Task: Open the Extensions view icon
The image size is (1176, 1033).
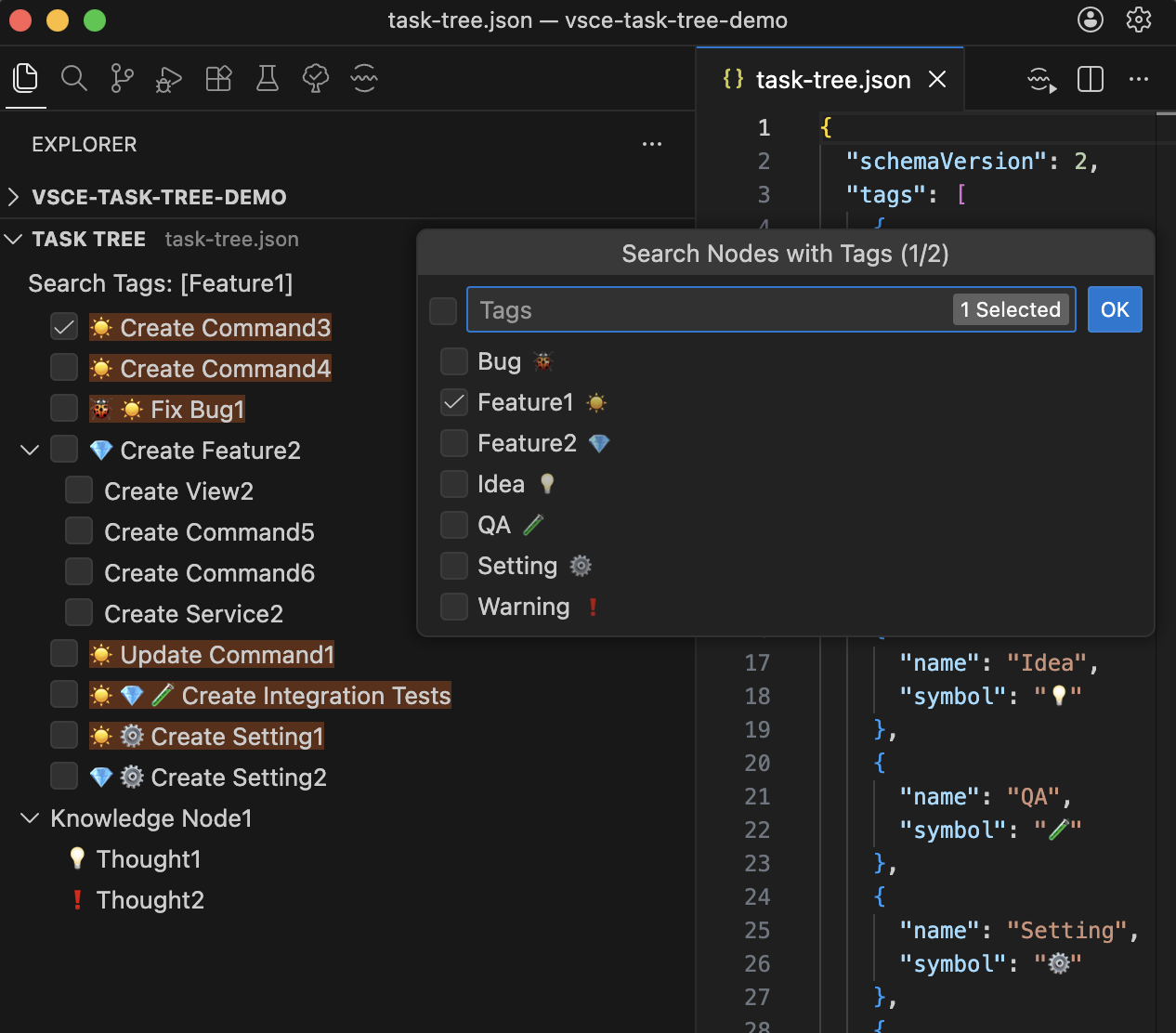Action: coord(218,79)
